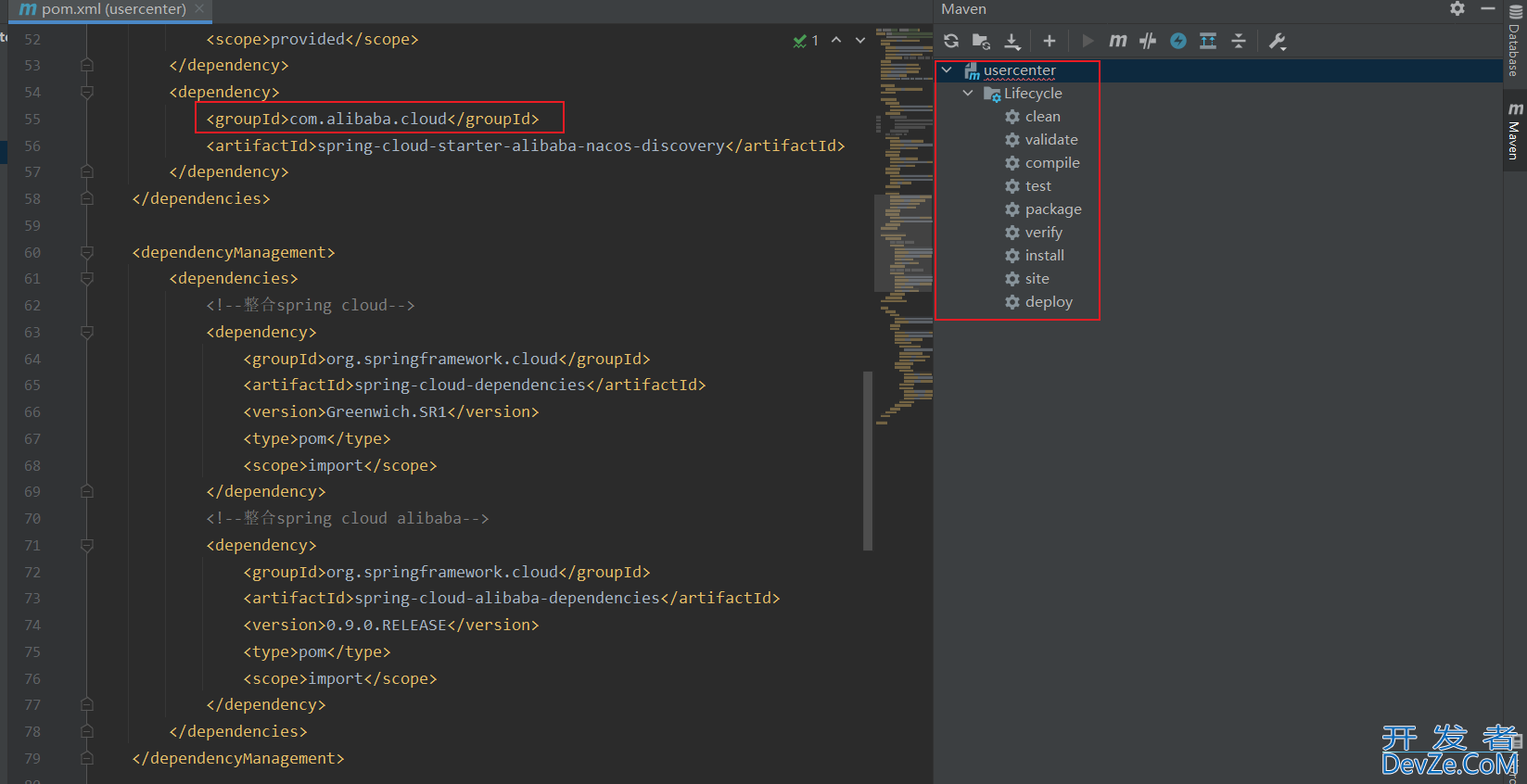Click the Maven panel title
1527x784 pixels.
coord(963,9)
